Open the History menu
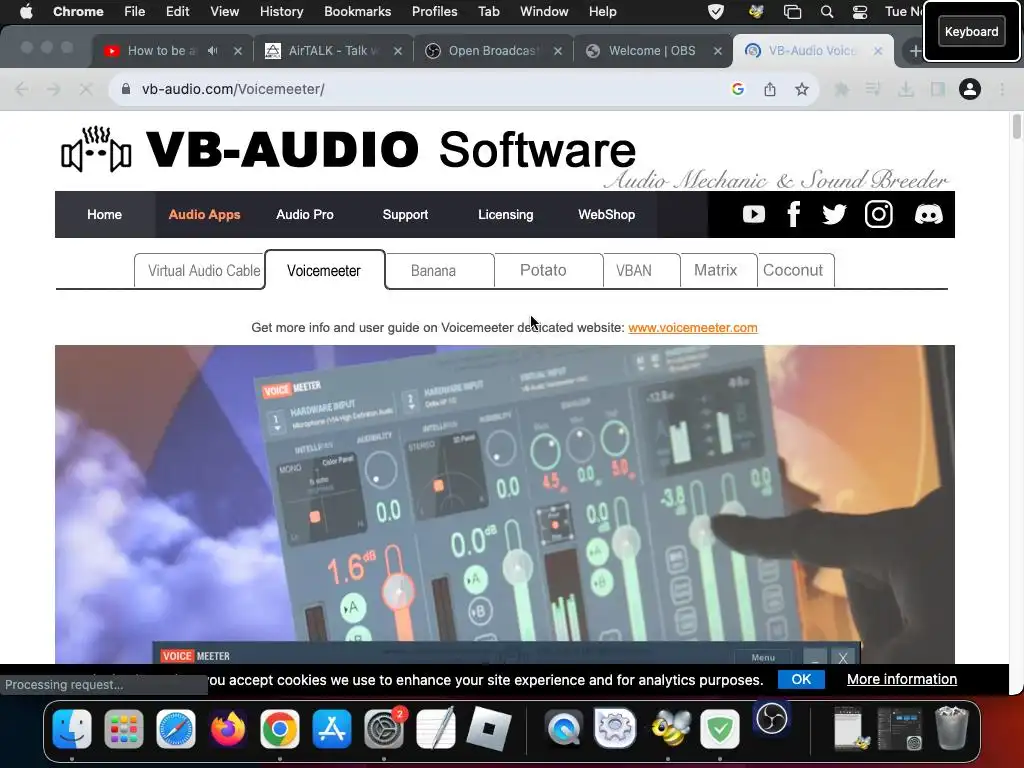This screenshot has width=1024, height=768. pyautogui.click(x=281, y=12)
